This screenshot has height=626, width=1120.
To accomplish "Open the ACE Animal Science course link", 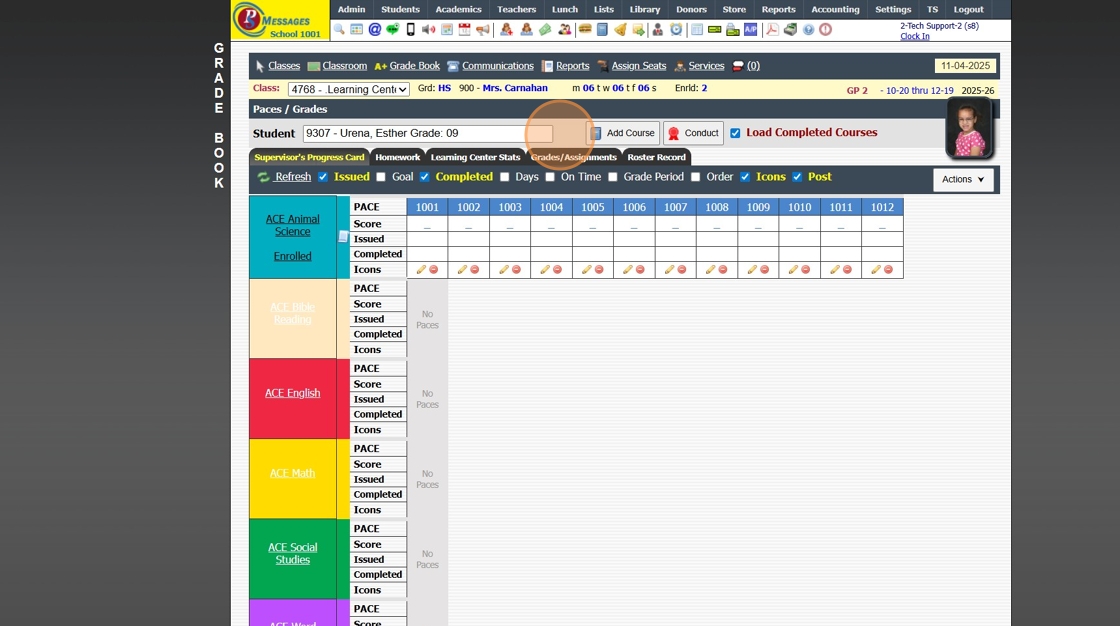I will [x=293, y=225].
